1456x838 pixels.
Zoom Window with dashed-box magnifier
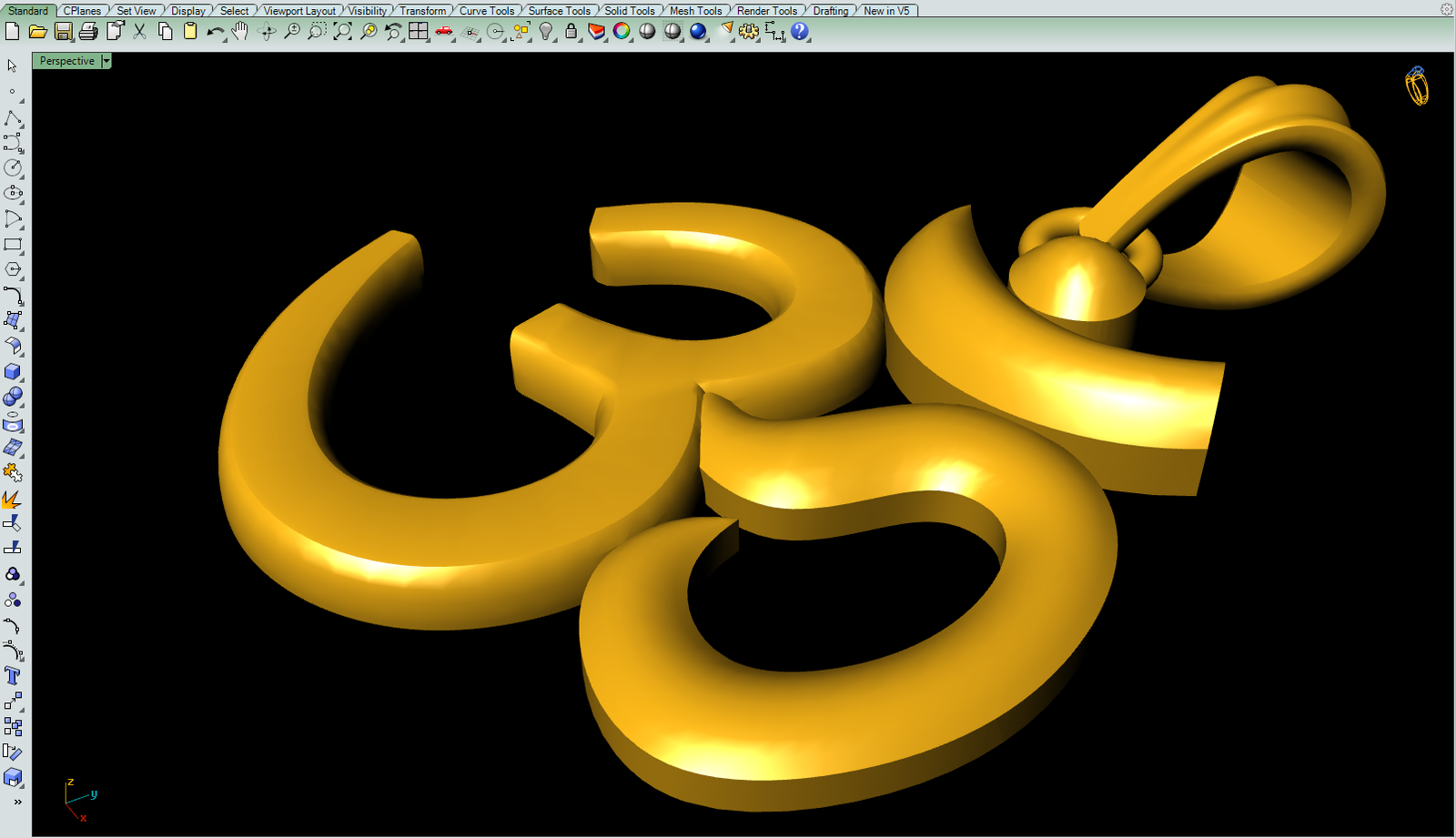[317, 31]
